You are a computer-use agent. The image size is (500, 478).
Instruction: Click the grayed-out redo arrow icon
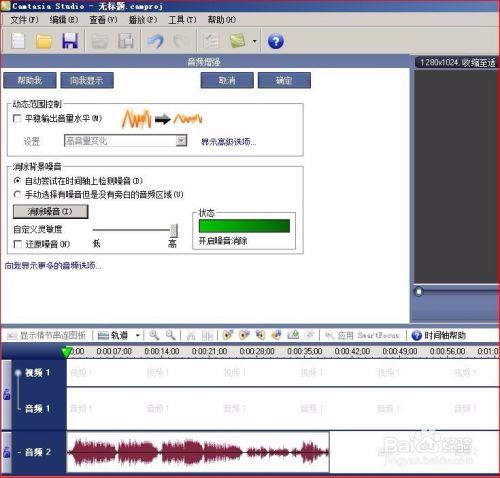point(181,41)
